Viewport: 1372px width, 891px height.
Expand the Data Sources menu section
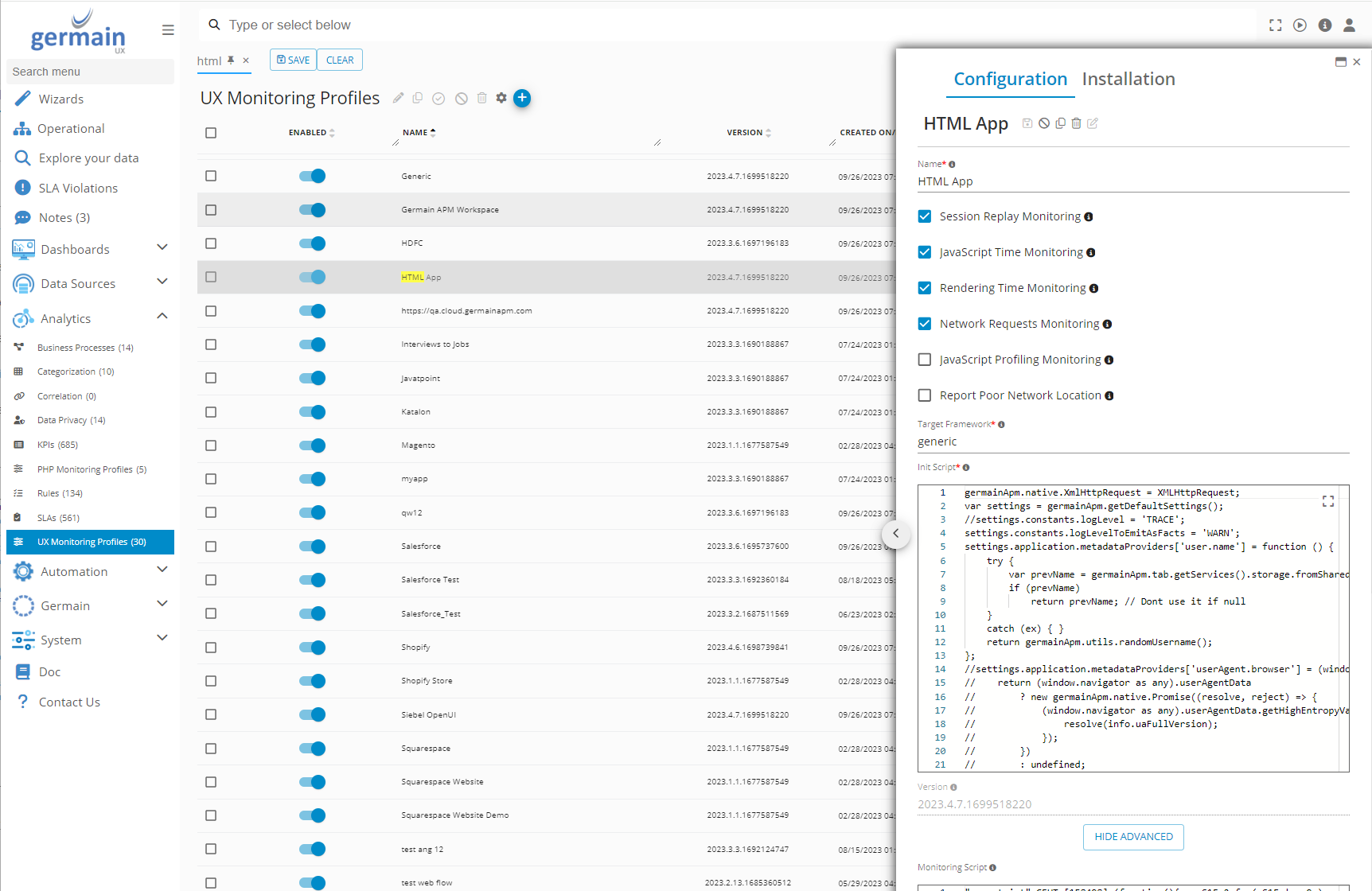[162, 282]
